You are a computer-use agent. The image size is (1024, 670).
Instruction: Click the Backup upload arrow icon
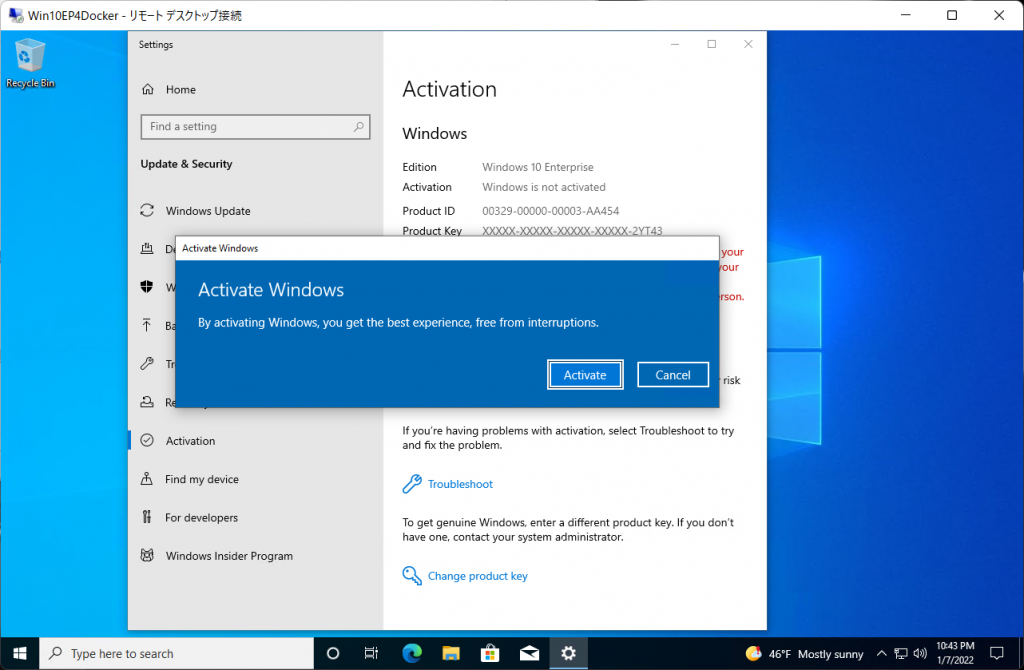coord(147,325)
